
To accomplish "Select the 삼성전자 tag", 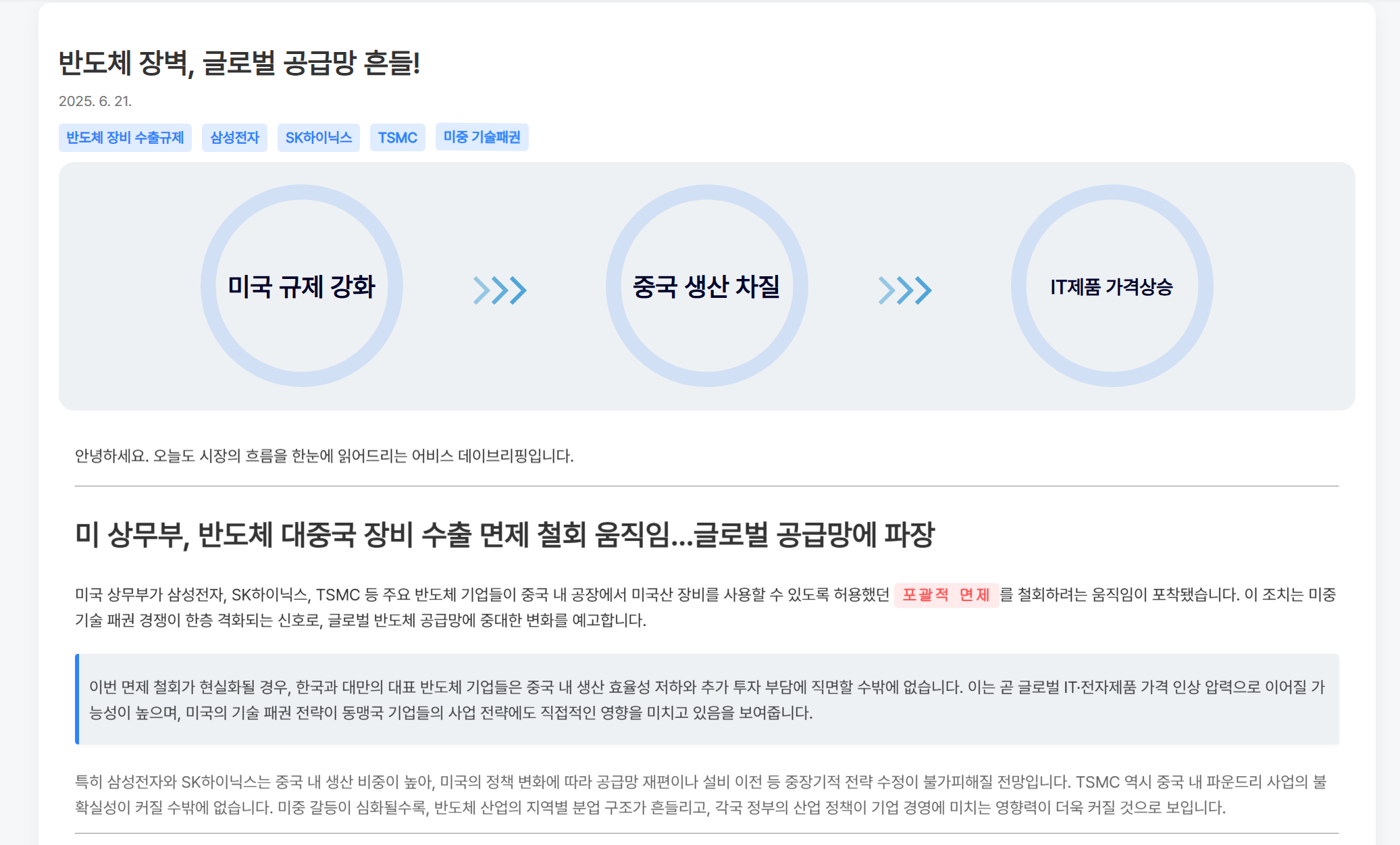I will [234, 138].
